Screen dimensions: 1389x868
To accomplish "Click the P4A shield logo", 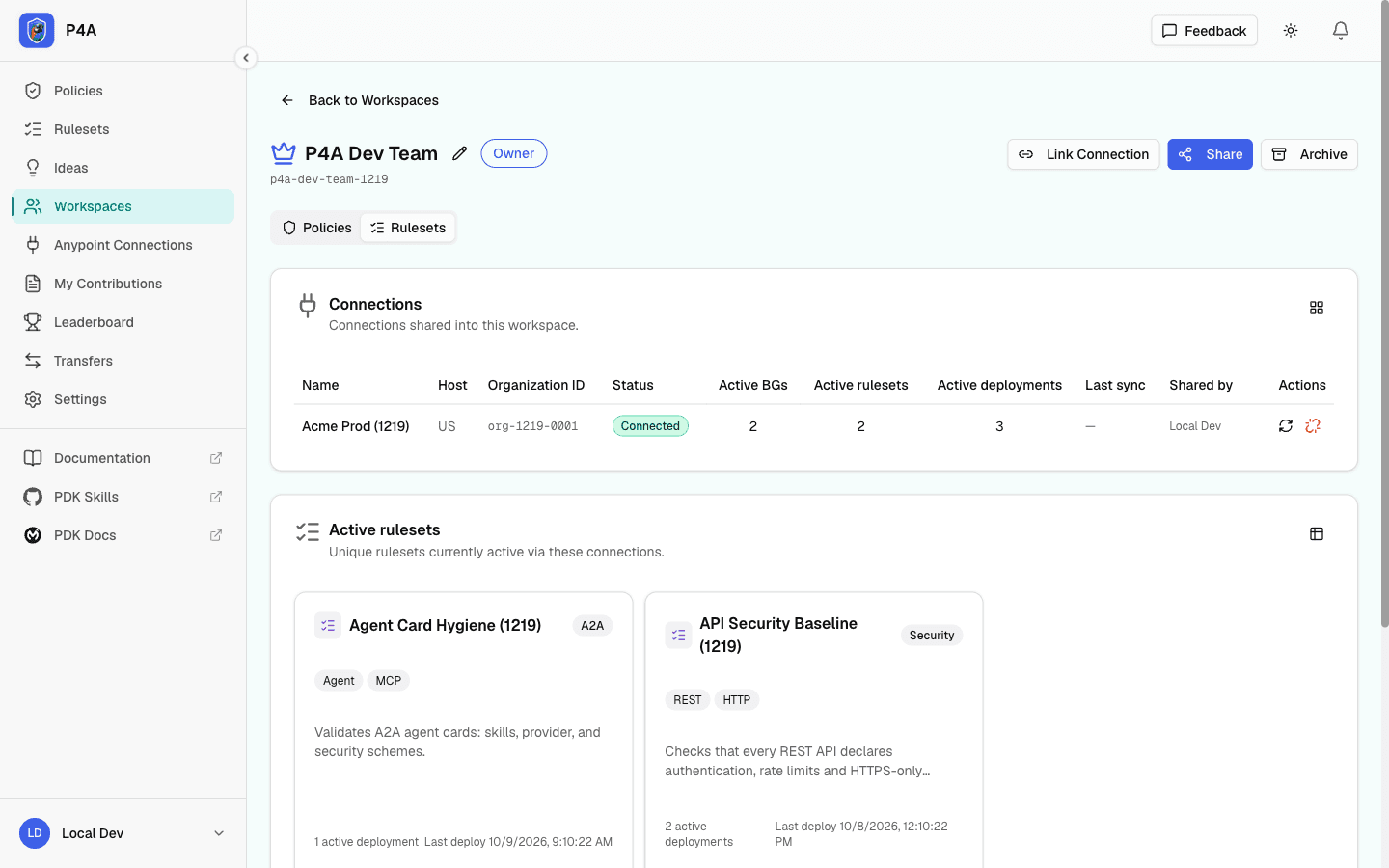I will click(x=37, y=31).
